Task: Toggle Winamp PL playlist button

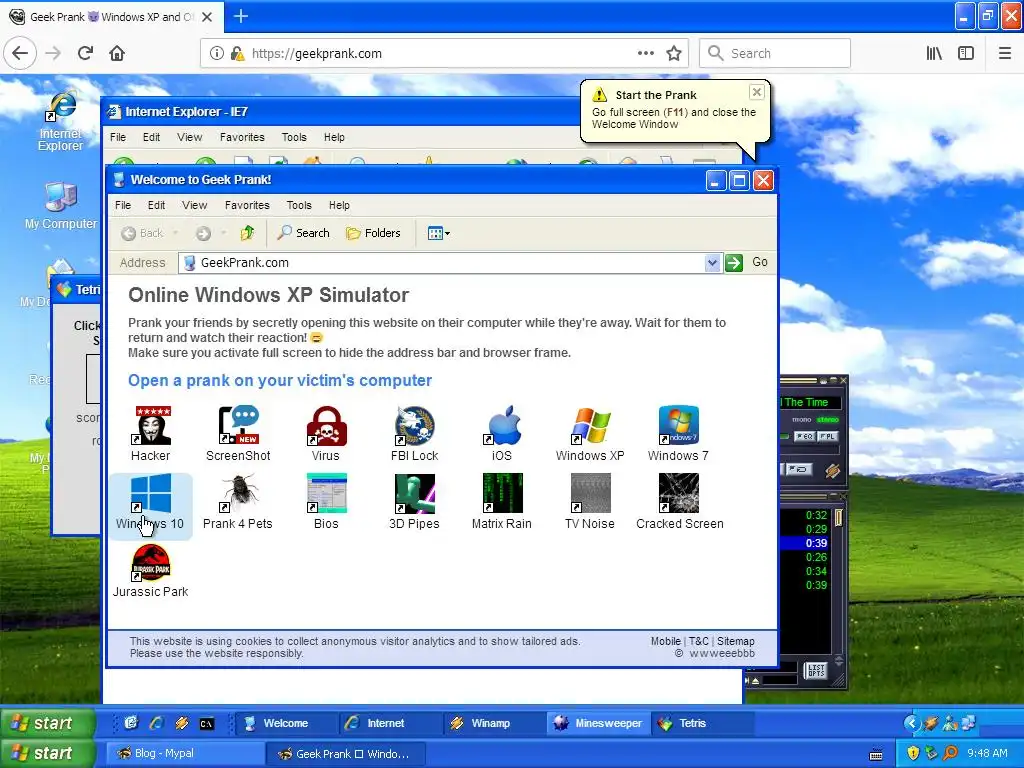Action: pyautogui.click(x=827, y=436)
